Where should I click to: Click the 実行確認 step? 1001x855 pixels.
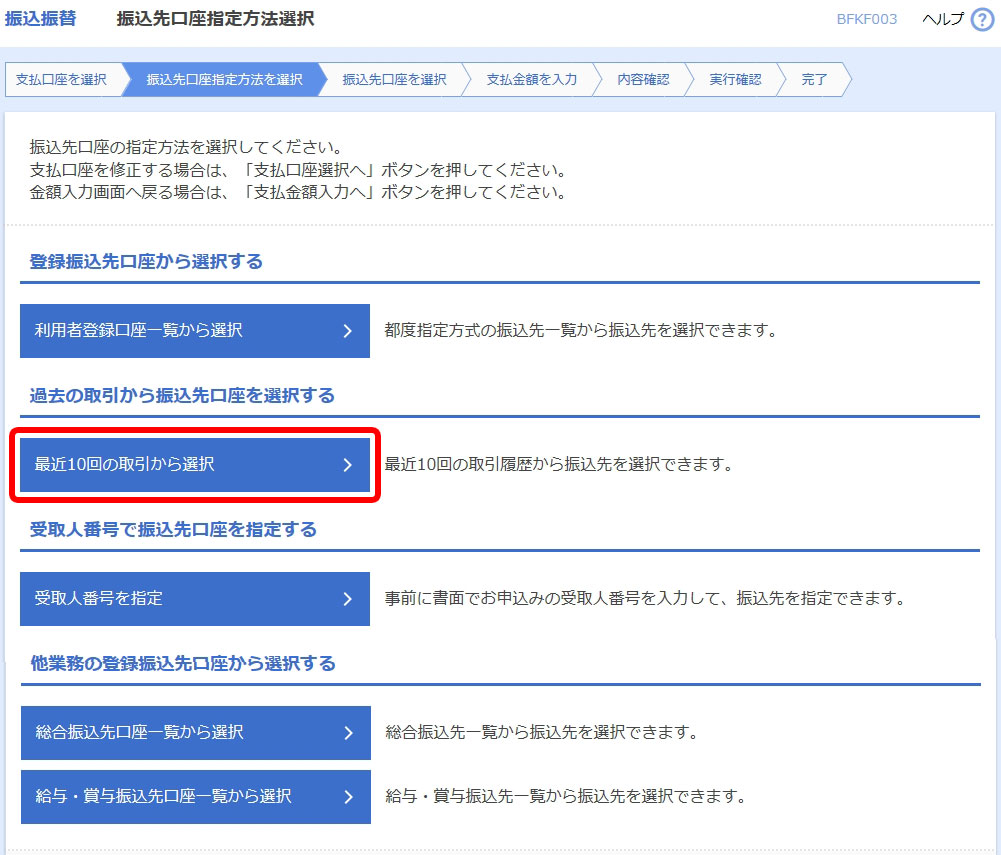pyautogui.click(x=735, y=80)
